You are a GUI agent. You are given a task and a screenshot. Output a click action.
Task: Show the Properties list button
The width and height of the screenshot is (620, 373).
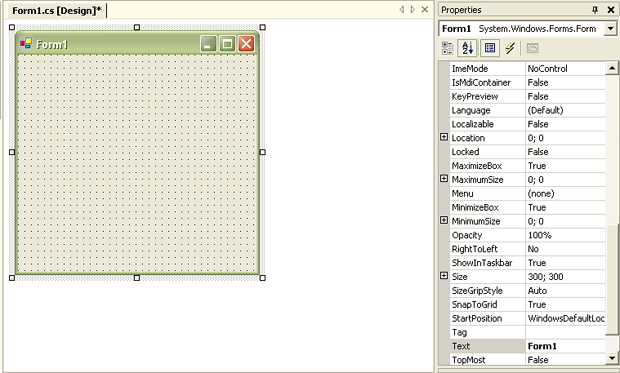pyautogui.click(x=490, y=48)
